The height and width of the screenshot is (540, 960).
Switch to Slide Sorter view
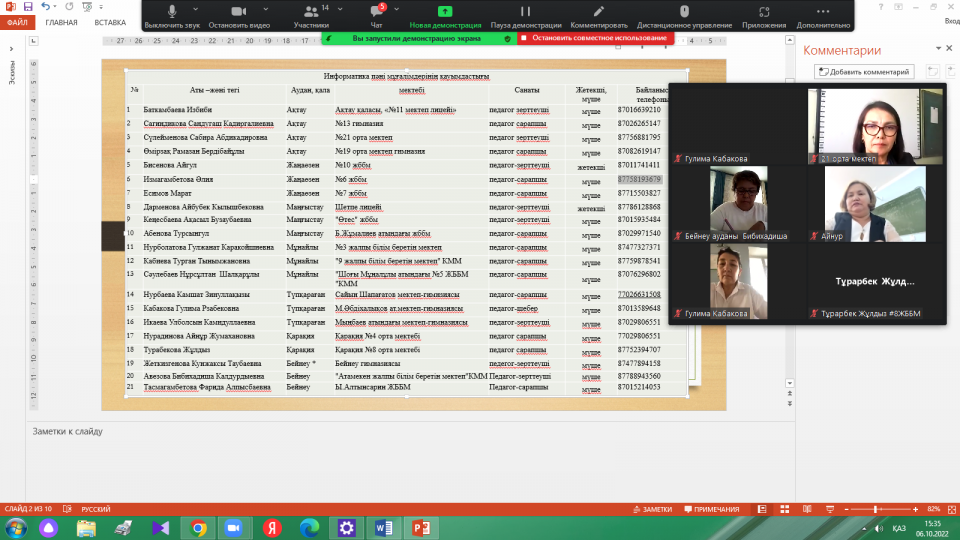click(785, 509)
